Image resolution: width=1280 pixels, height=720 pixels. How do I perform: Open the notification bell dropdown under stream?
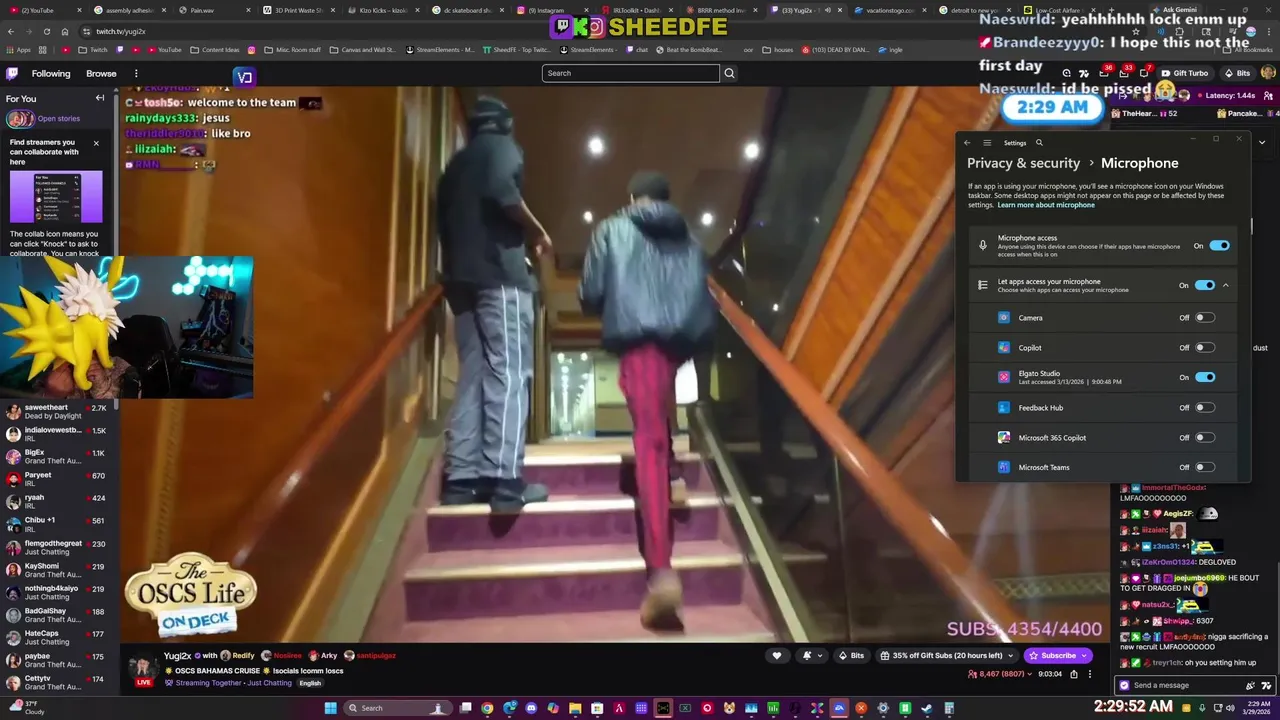812,656
